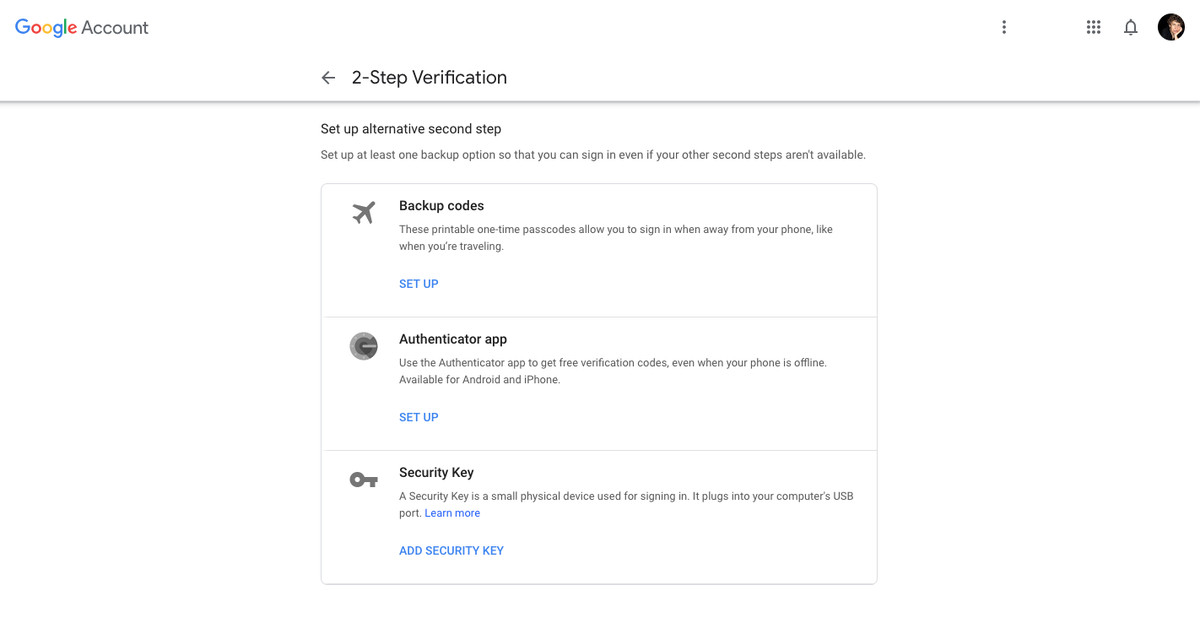Select the Backup codes heading
Image resolution: width=1200 pixels, height=618 pixels.
coord(441,206)
